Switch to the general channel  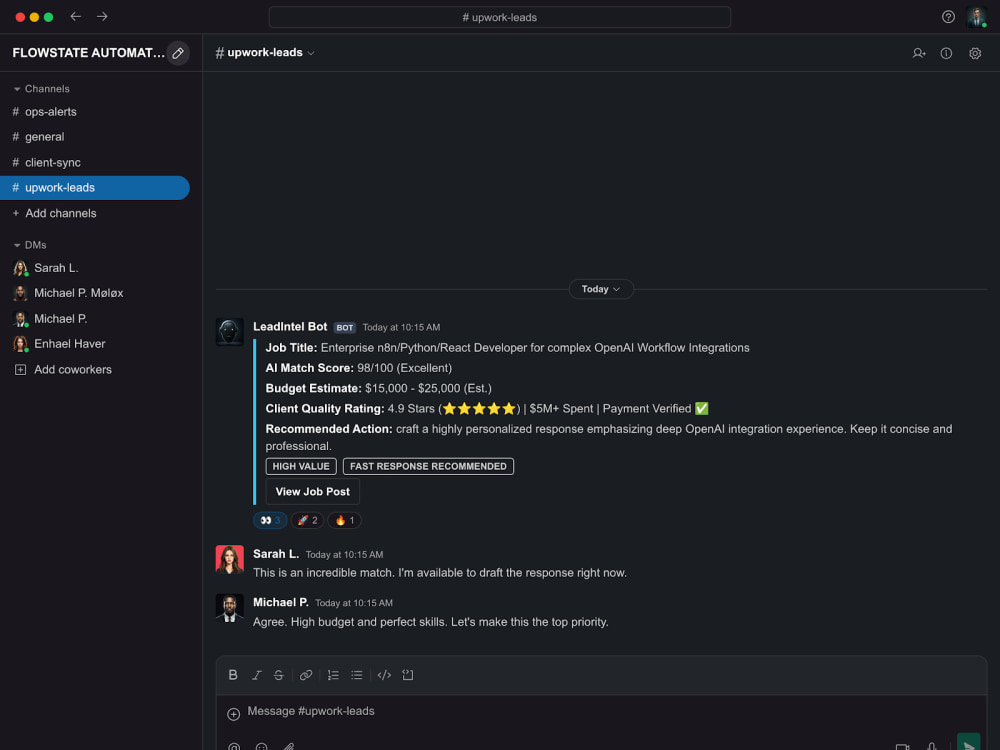click(x=96, y=136)
